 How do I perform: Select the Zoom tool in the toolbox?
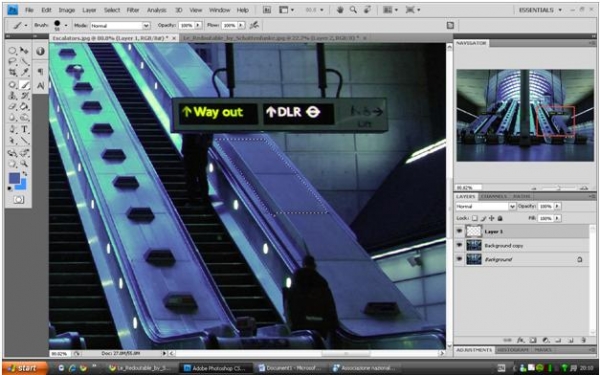pos(25,163)
